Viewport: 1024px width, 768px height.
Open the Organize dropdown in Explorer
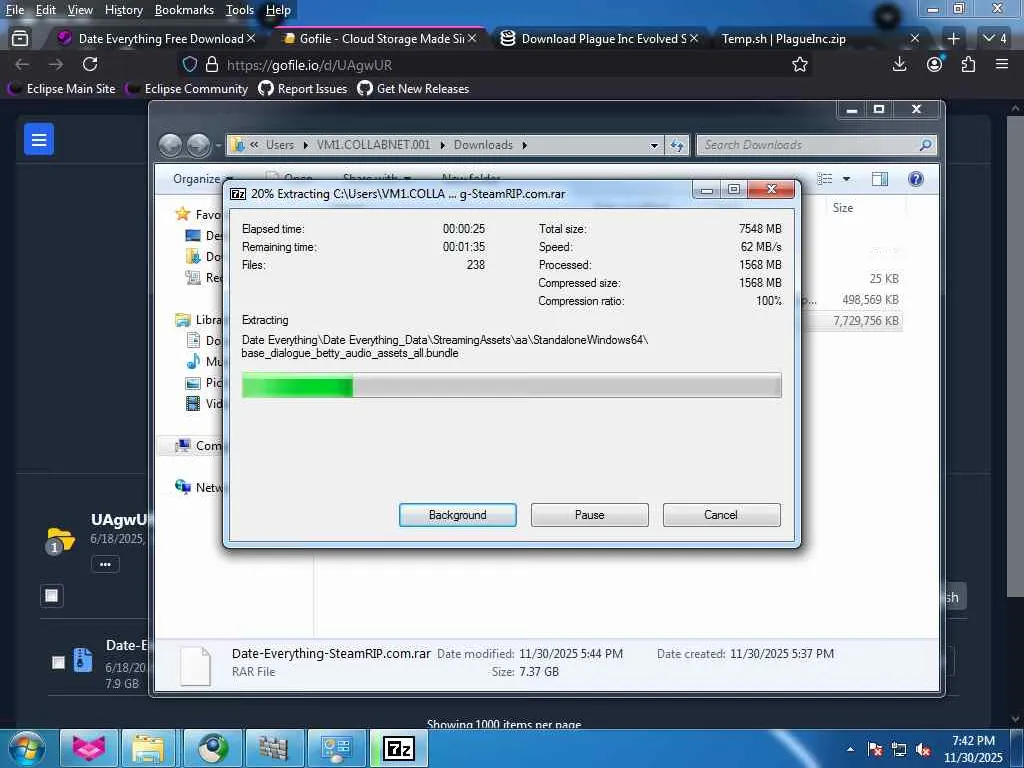coord(202,179)
